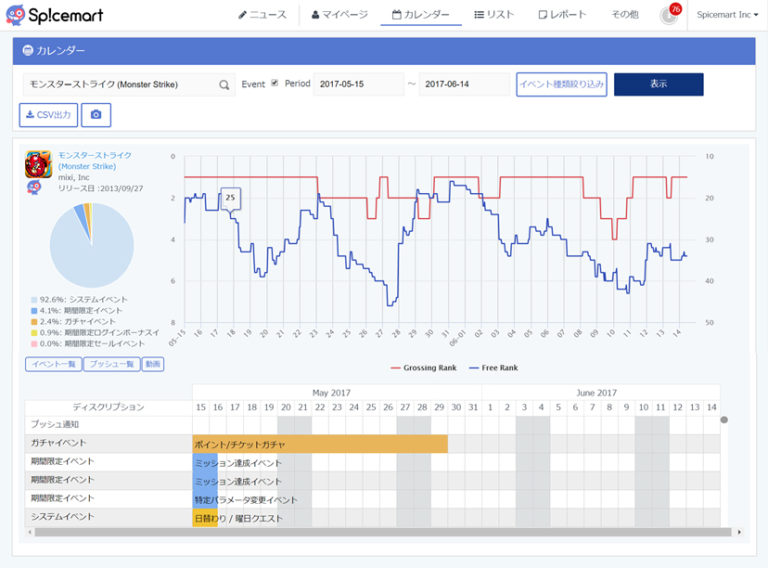Click the Monster Strike app icon
Image resolution: width=768 pixels, height=568 pixels.
click(38, 164)
